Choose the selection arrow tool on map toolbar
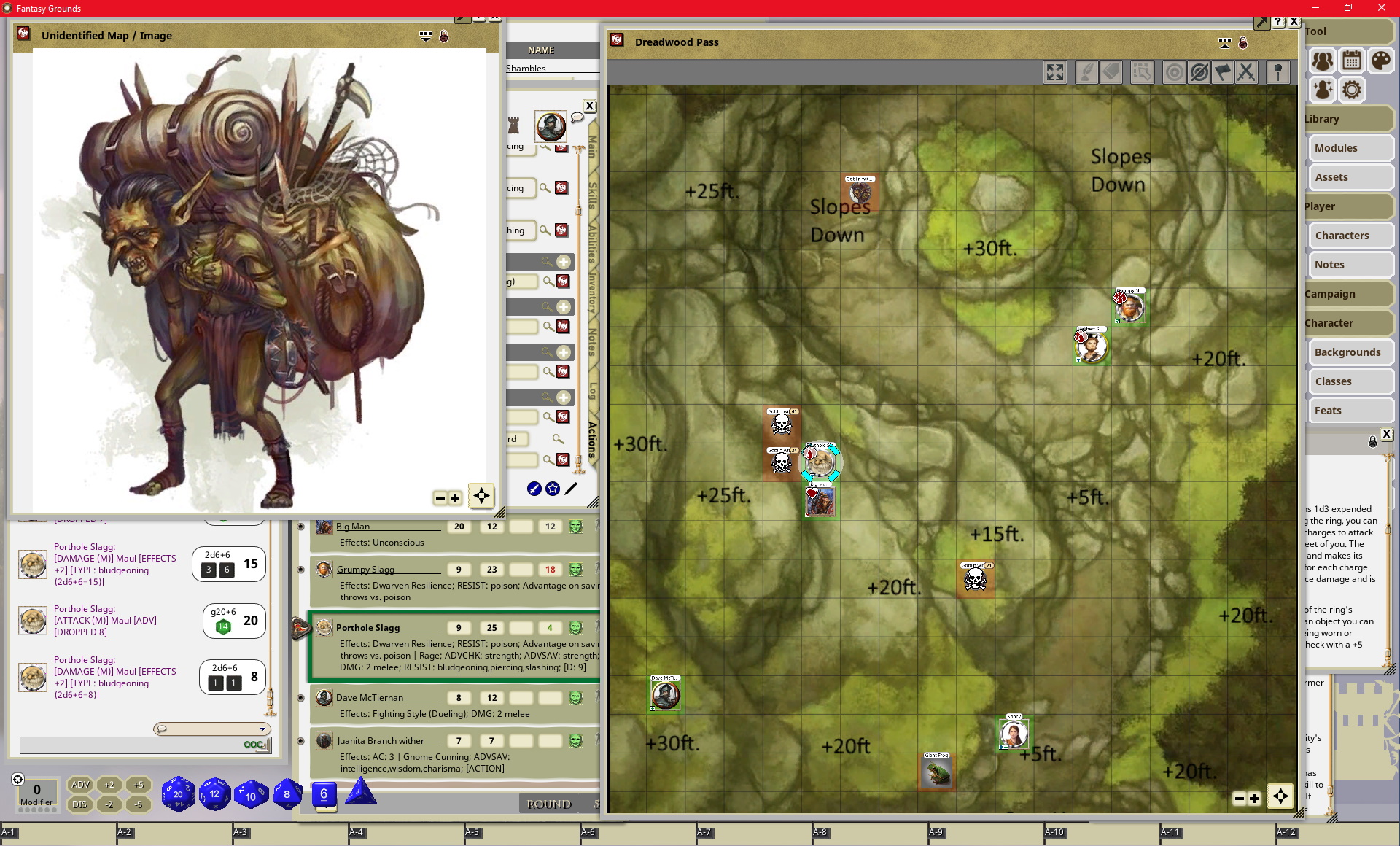 1142,72
